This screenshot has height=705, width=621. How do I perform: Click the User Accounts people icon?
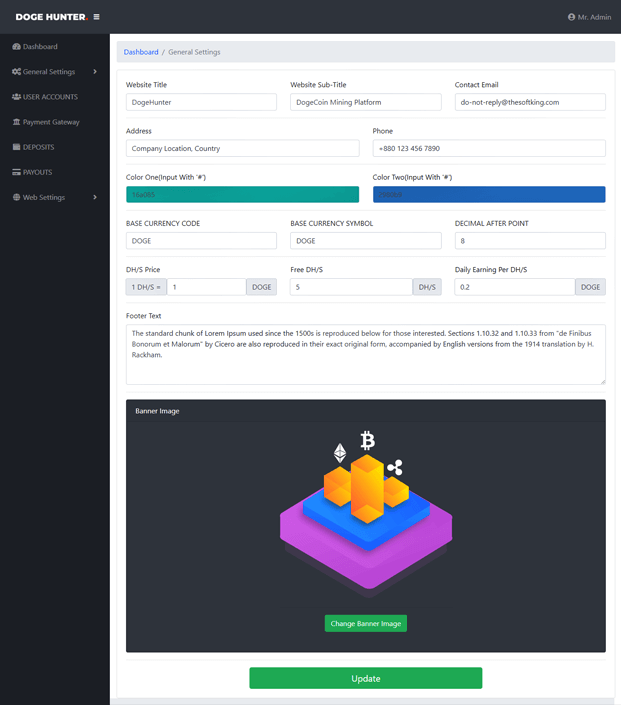[x=17, y=97]
